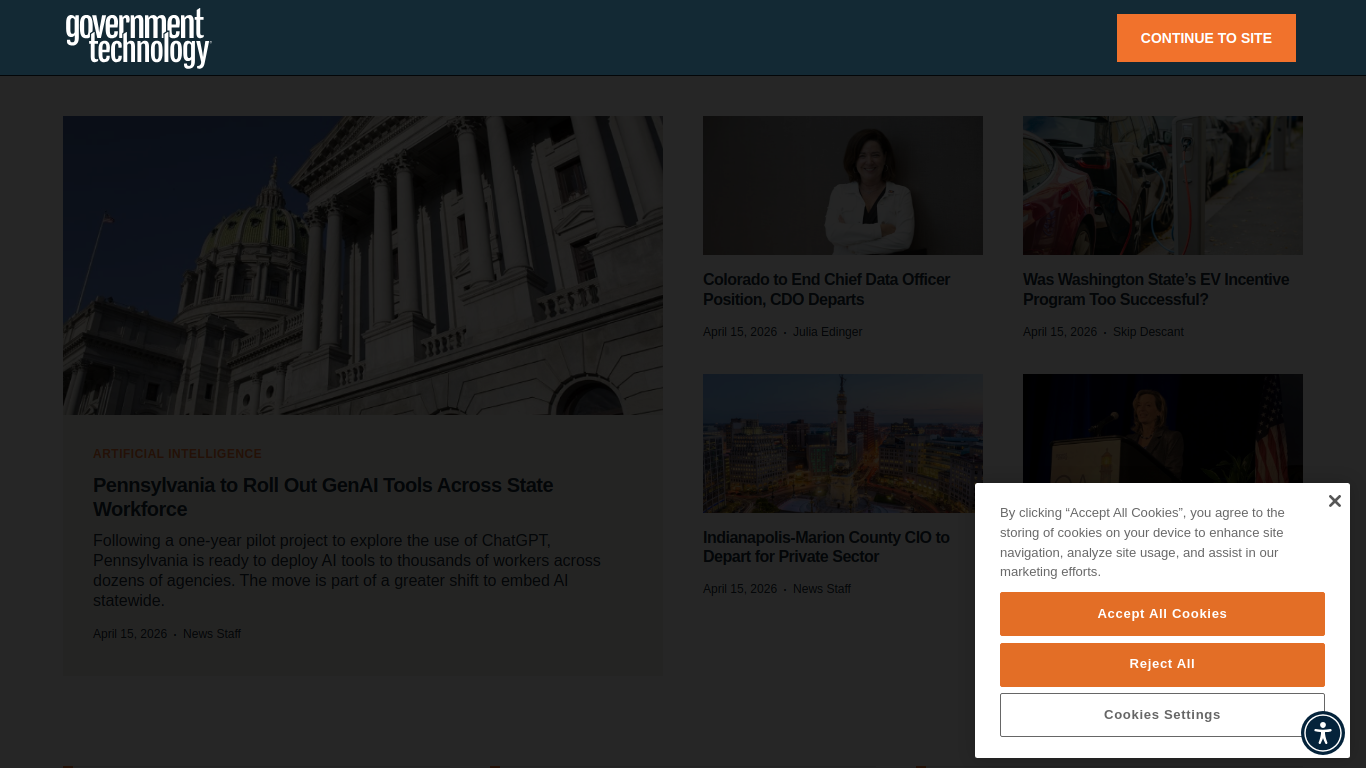This screenshot has height=768, width=1366.
Task: Open Pennsylvania GenAI Tools article headline
Action: coord(323,497)
